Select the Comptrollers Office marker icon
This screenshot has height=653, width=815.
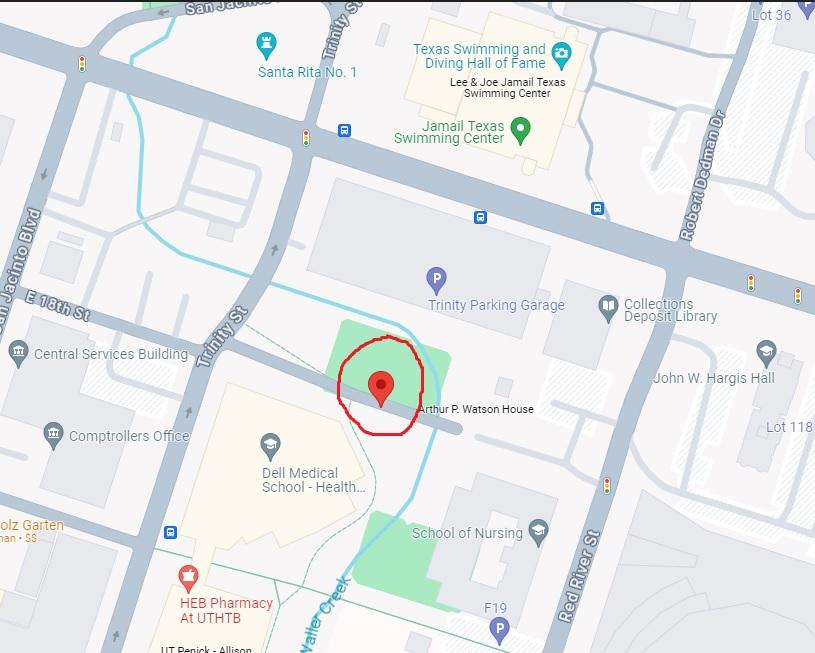pos(54,436)
